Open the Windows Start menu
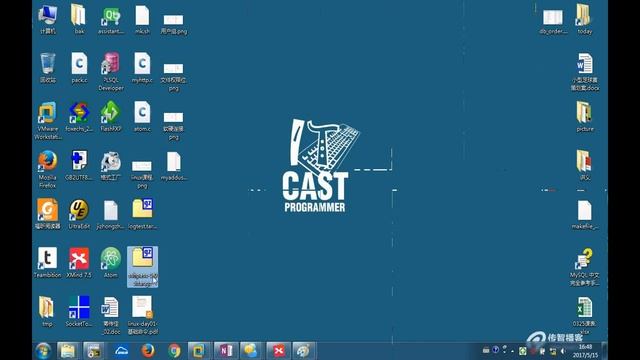The width and height of the screenshot is (640, 360). [43, 351]
